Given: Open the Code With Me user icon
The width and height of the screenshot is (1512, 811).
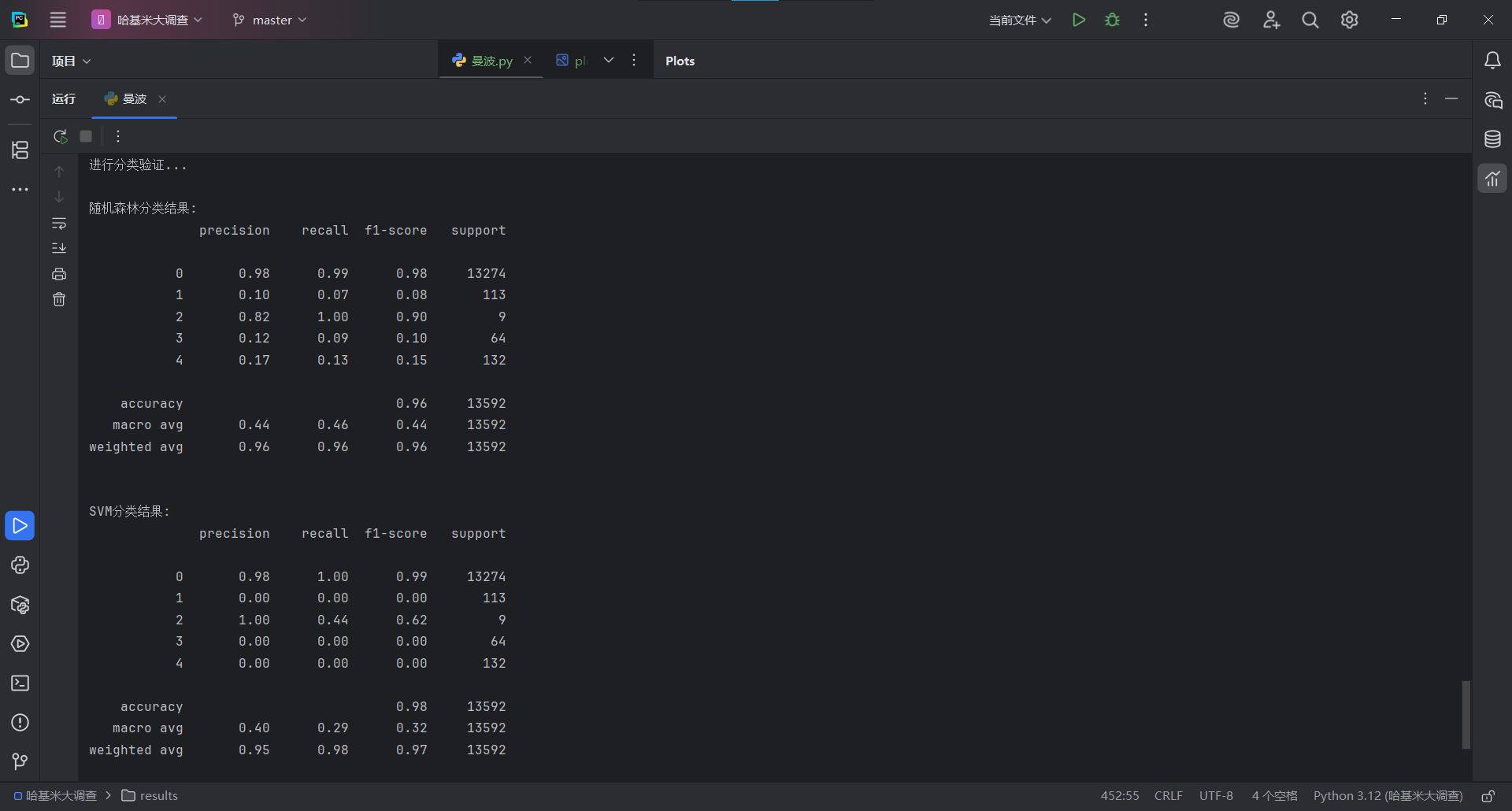Looking at the screenshot, I should [1271, 20].
